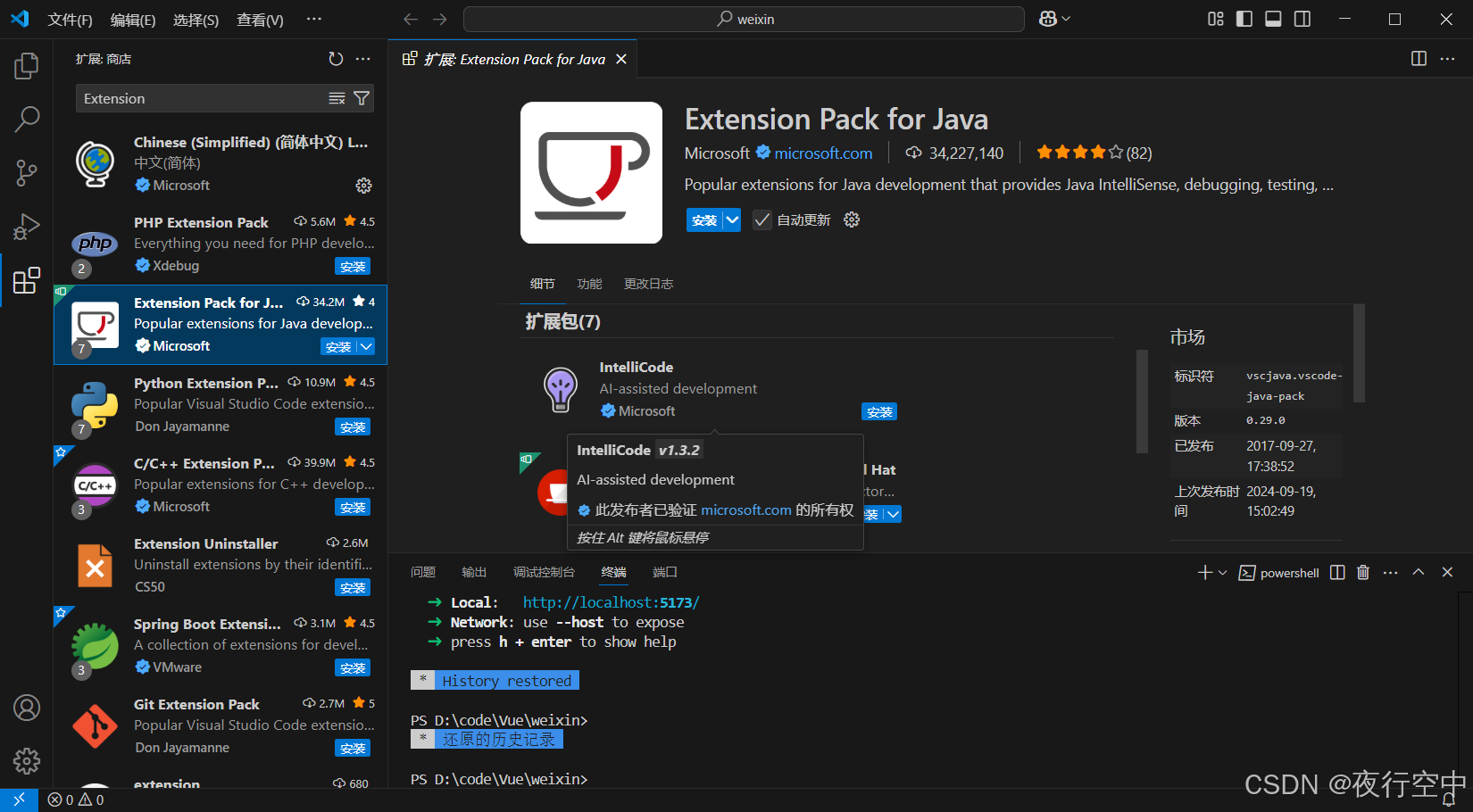
Task: Open editor more actions menu
Action: [1447, 59]
